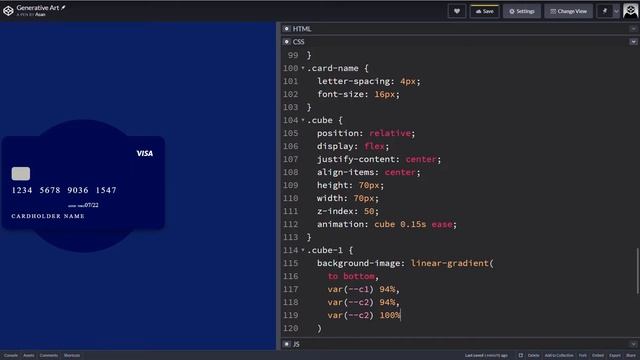Screen dimensions: 640x360
Task: Click the 'display: flex' line
Action: (353, 146)
